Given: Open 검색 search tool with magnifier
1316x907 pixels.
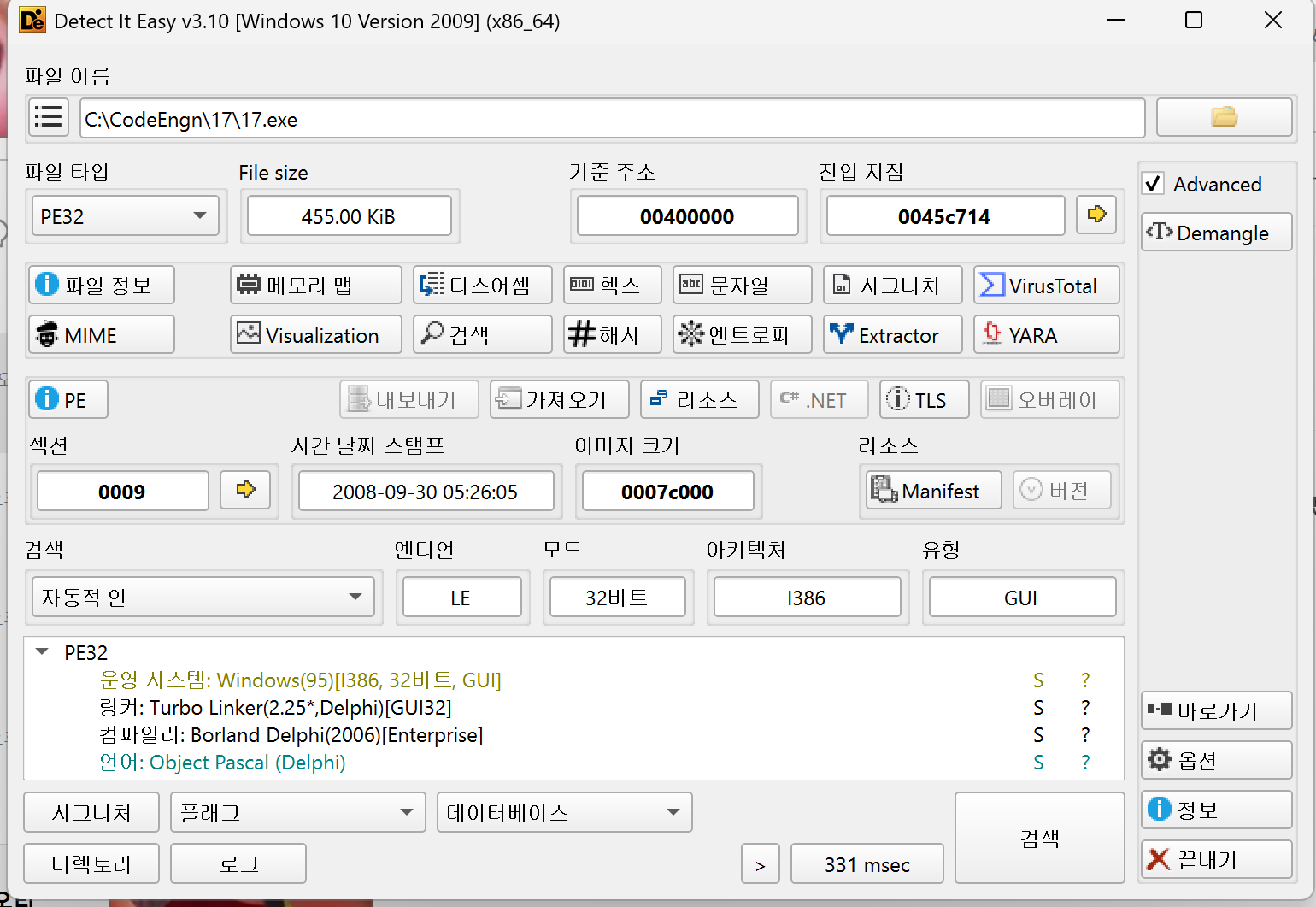Looking at the screenshot, I should point(482,334).
